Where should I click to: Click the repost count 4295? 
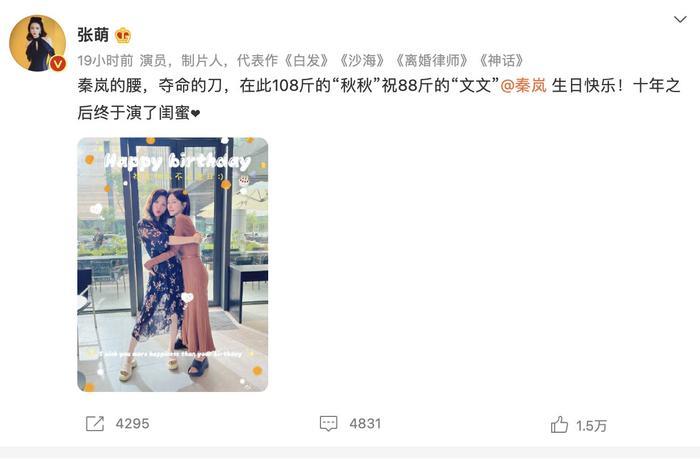click(x=133, y=423)
